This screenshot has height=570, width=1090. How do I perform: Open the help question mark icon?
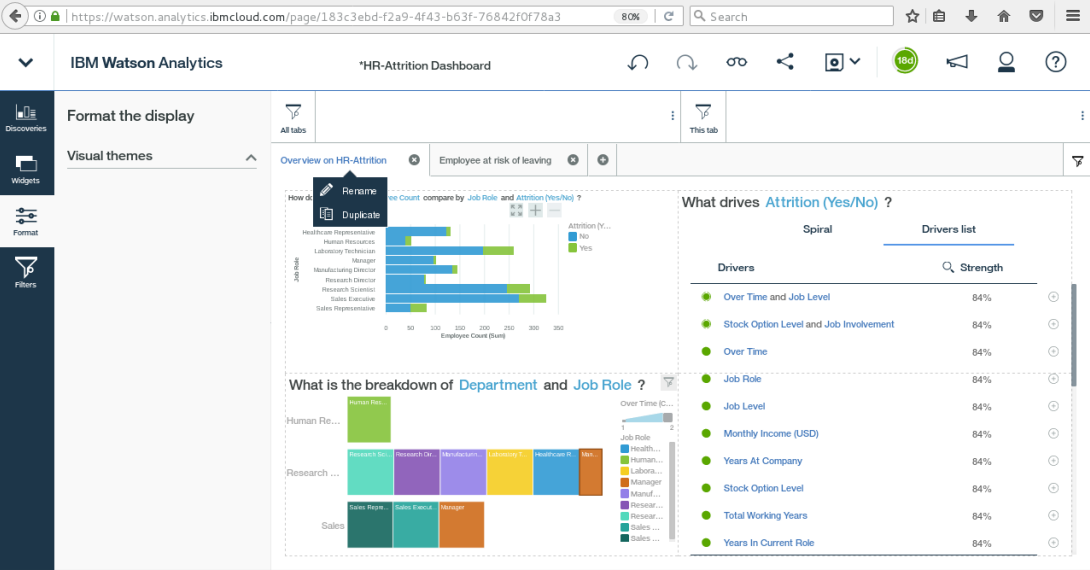[x=1055, y=62]
